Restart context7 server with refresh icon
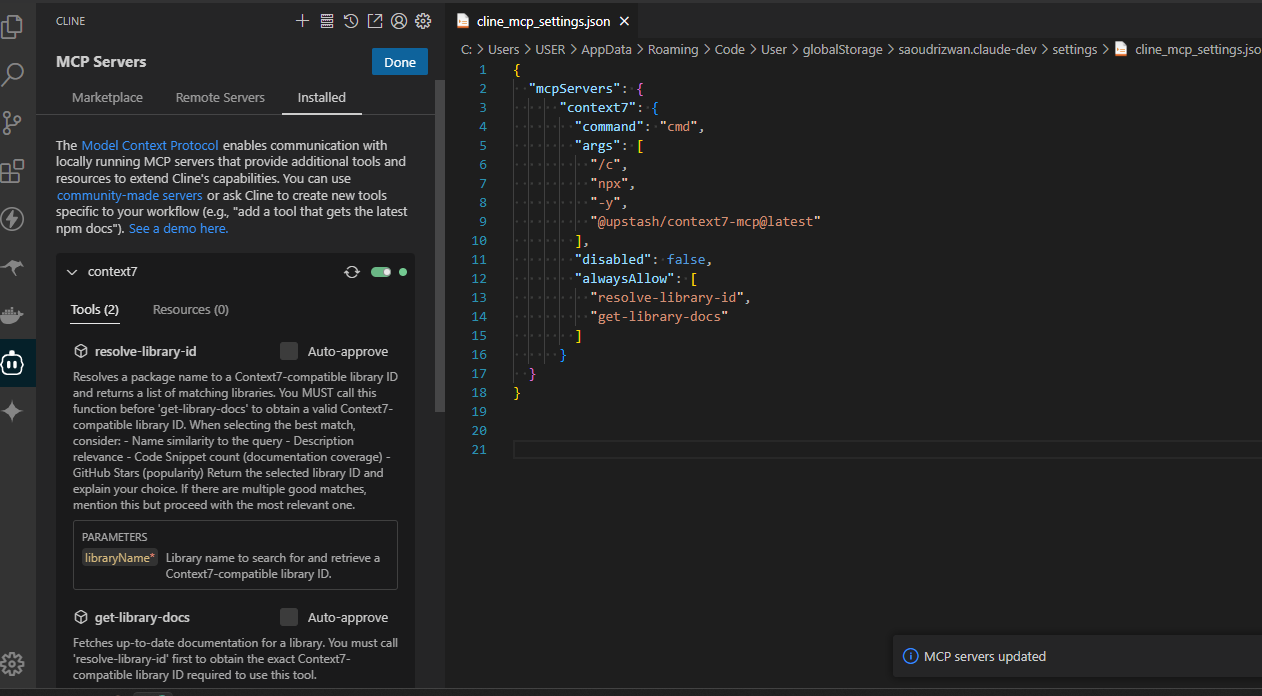The height and width of the screenshot is (696, 1262). [x=352, y=272]
